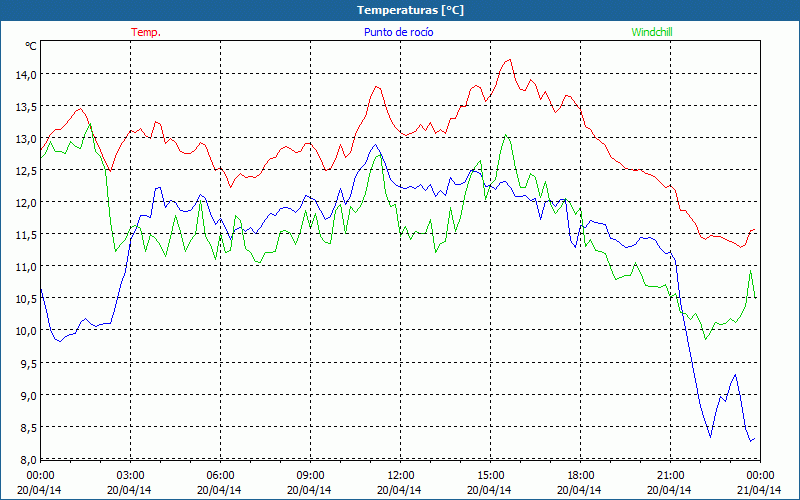Click the 11,0 y-axis value
The width and height of the screenshot is (800, 500).
click(26, 266)
